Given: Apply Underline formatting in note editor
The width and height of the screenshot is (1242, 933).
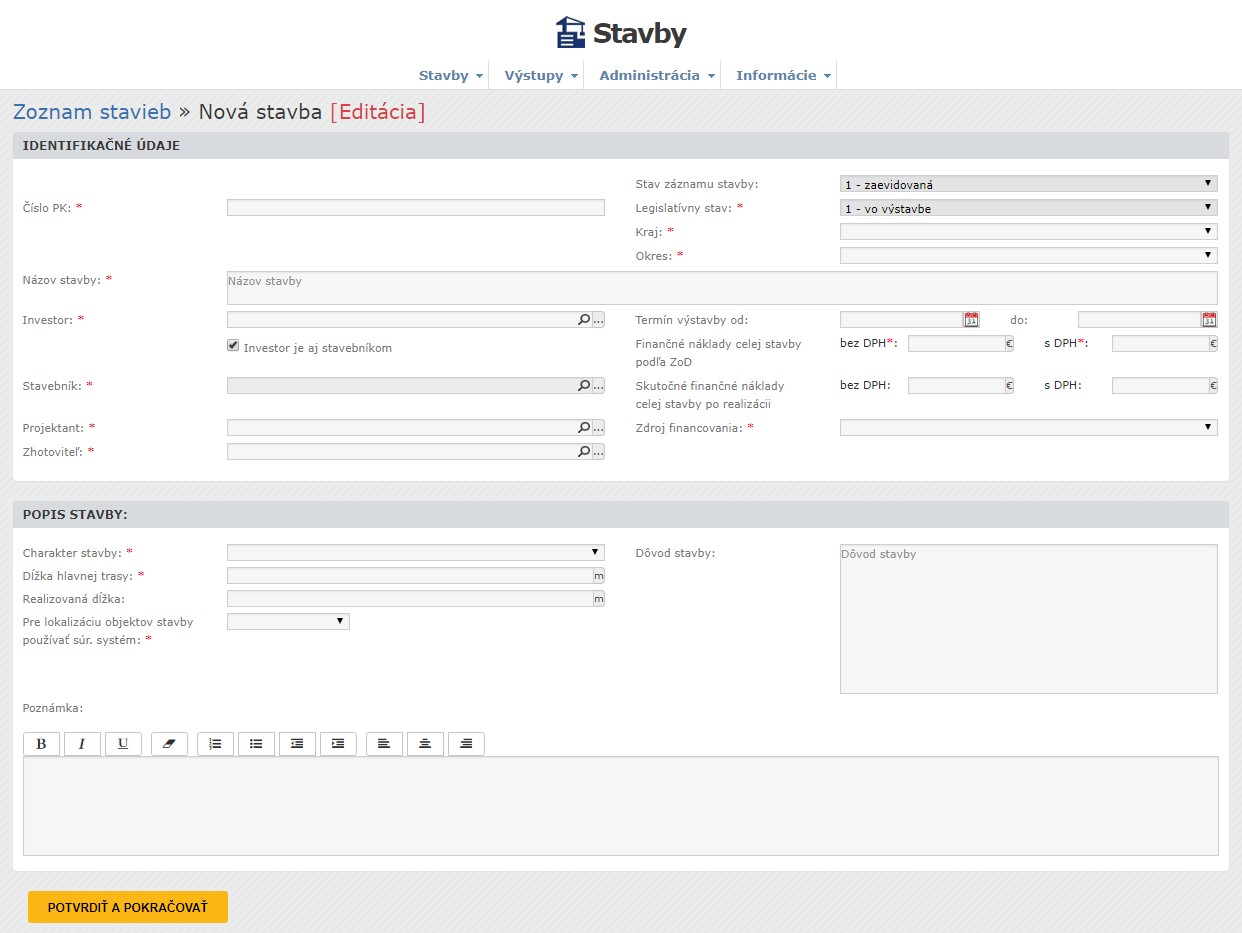Looking at the screenshot, I should point(123,744).
